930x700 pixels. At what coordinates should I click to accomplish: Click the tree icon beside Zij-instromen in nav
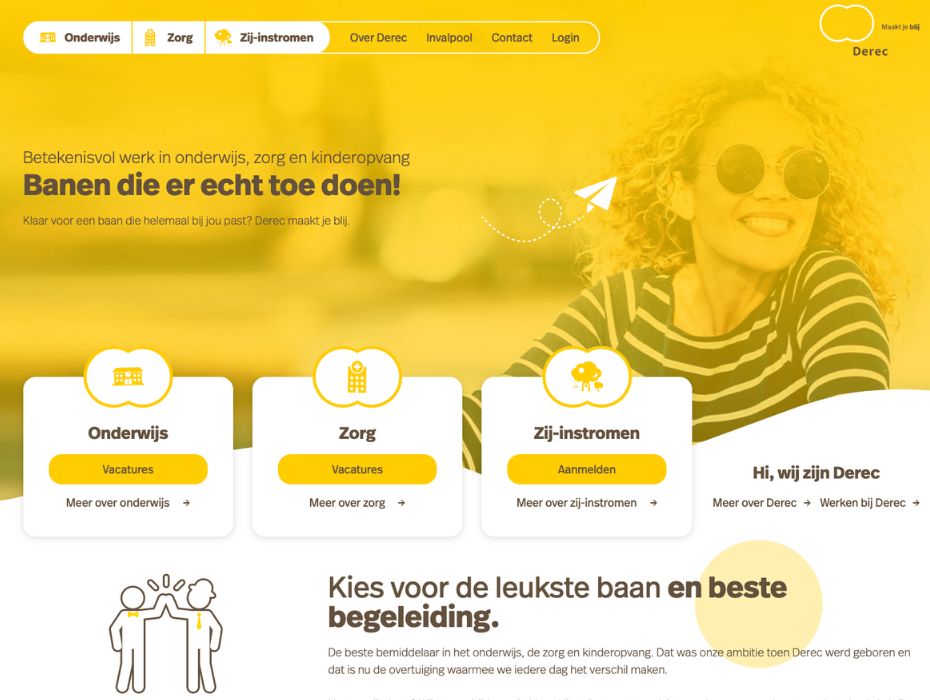pyautogui.click(x=223, y=37)
